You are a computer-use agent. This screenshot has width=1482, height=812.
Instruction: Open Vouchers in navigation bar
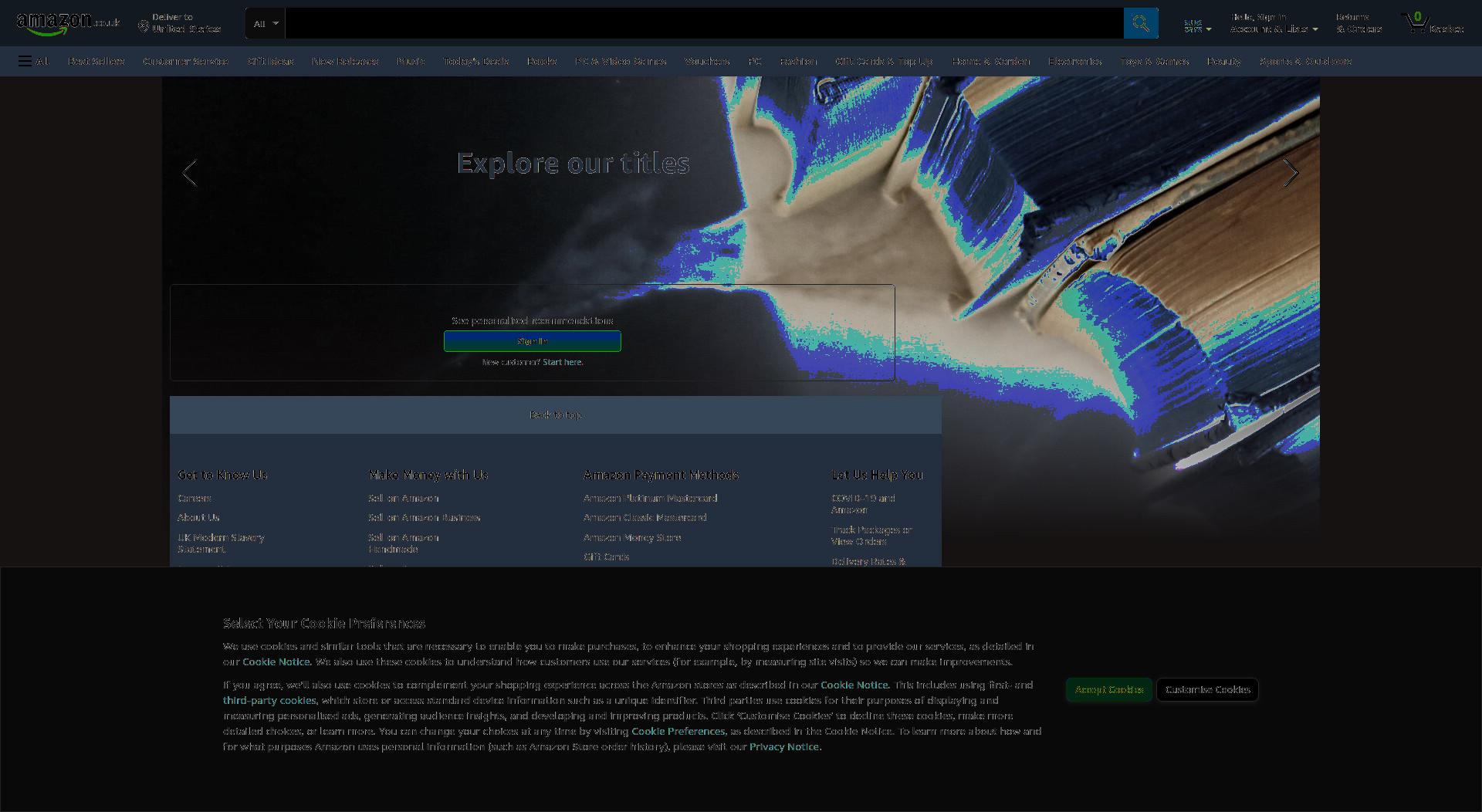click(x=706, y=61)
